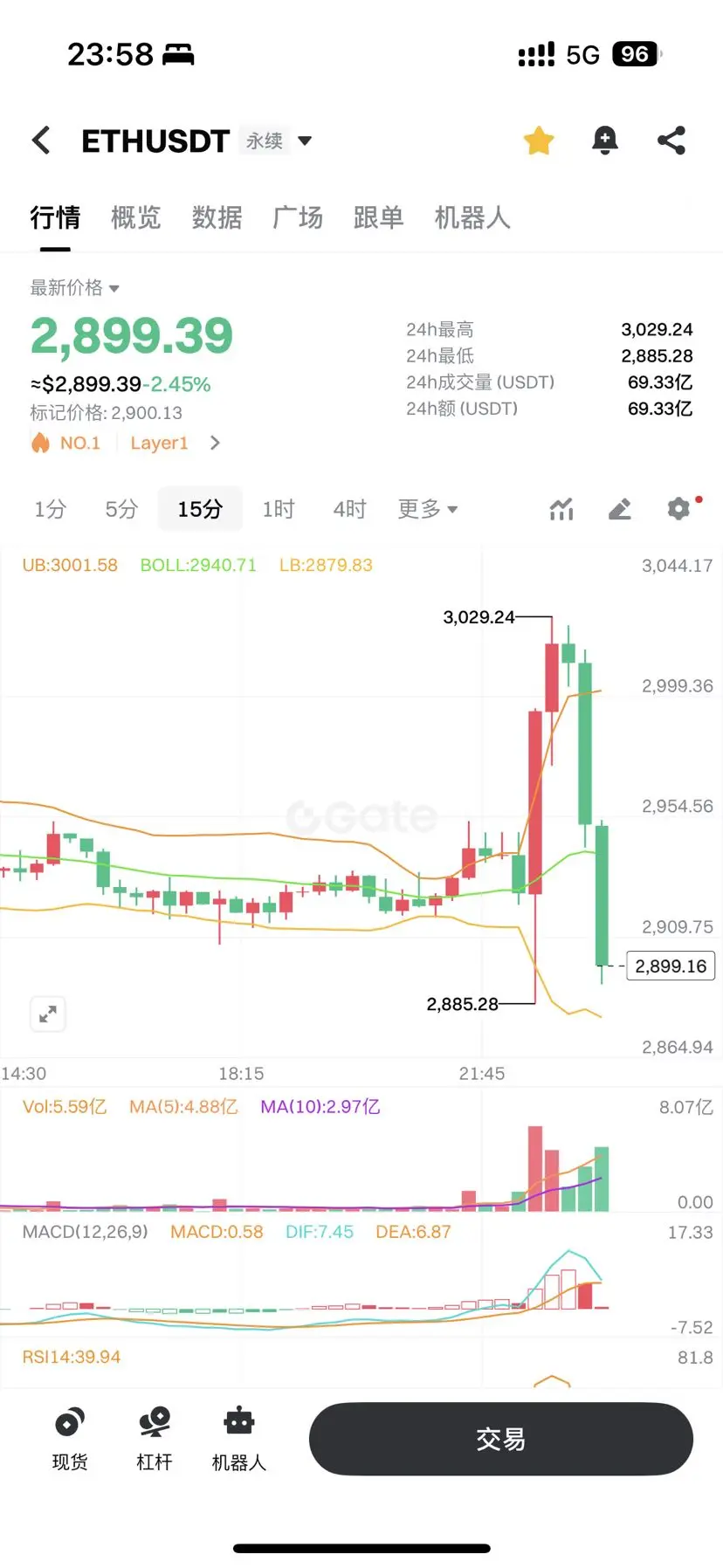Open the 杠杆 margin icon
The height and width of the screenshot is (1568, 723).
coord(155,1438)
